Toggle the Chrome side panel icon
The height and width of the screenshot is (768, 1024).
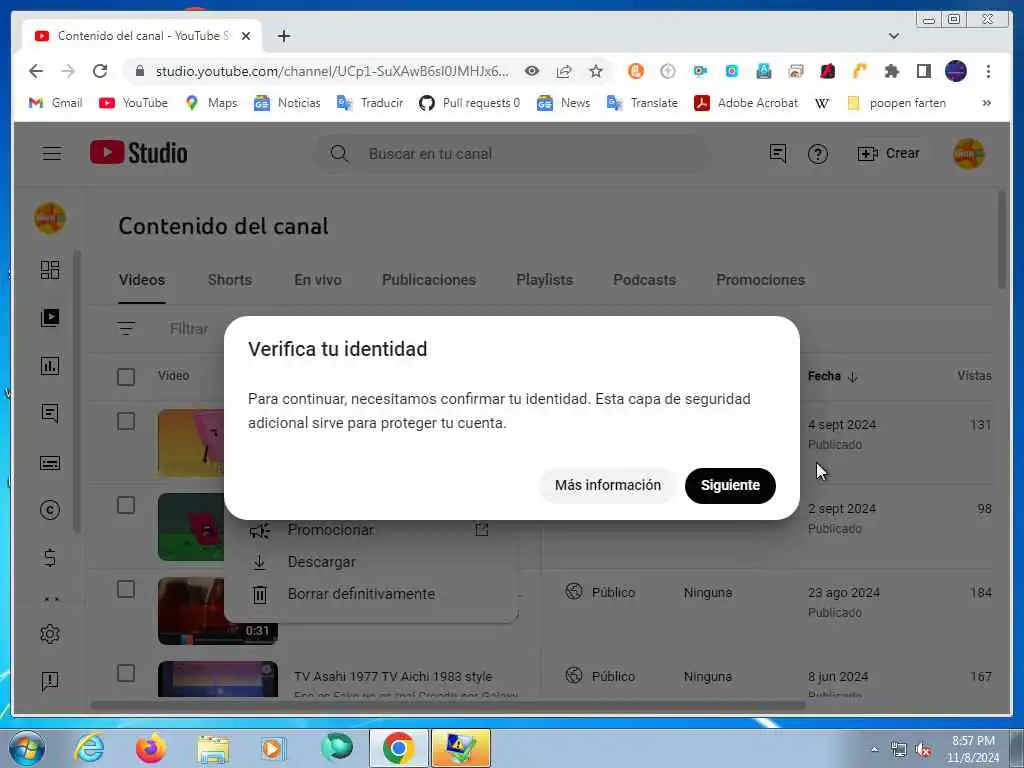point(923,71)
